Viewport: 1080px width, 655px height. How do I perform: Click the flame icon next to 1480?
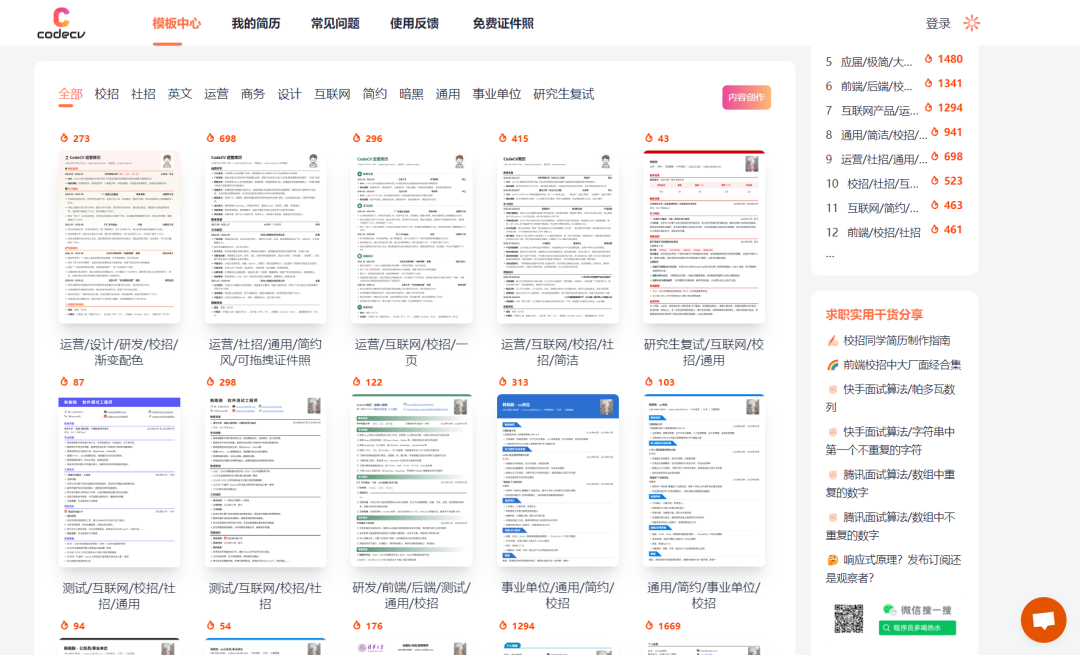(x=928, y=59)
